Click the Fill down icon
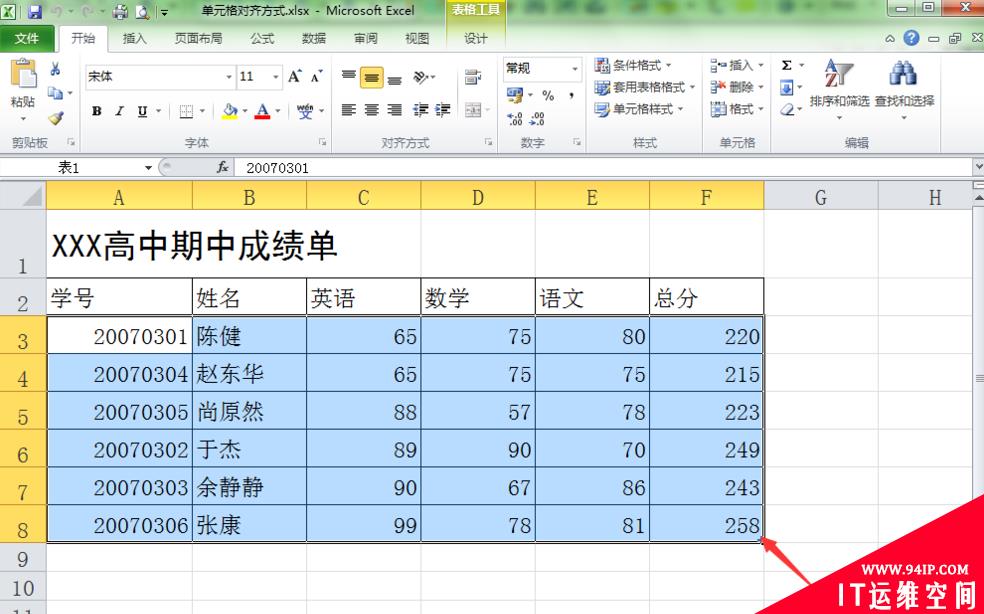Image resolution: width=984 pixels, height=614 pixels. 787,87
